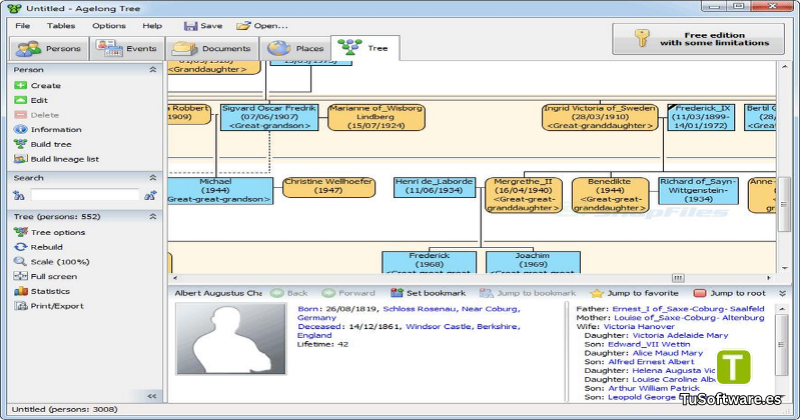
Task: Follow the Schloss Rosenau, Near Coburg link
Action: tap(452, 309)
